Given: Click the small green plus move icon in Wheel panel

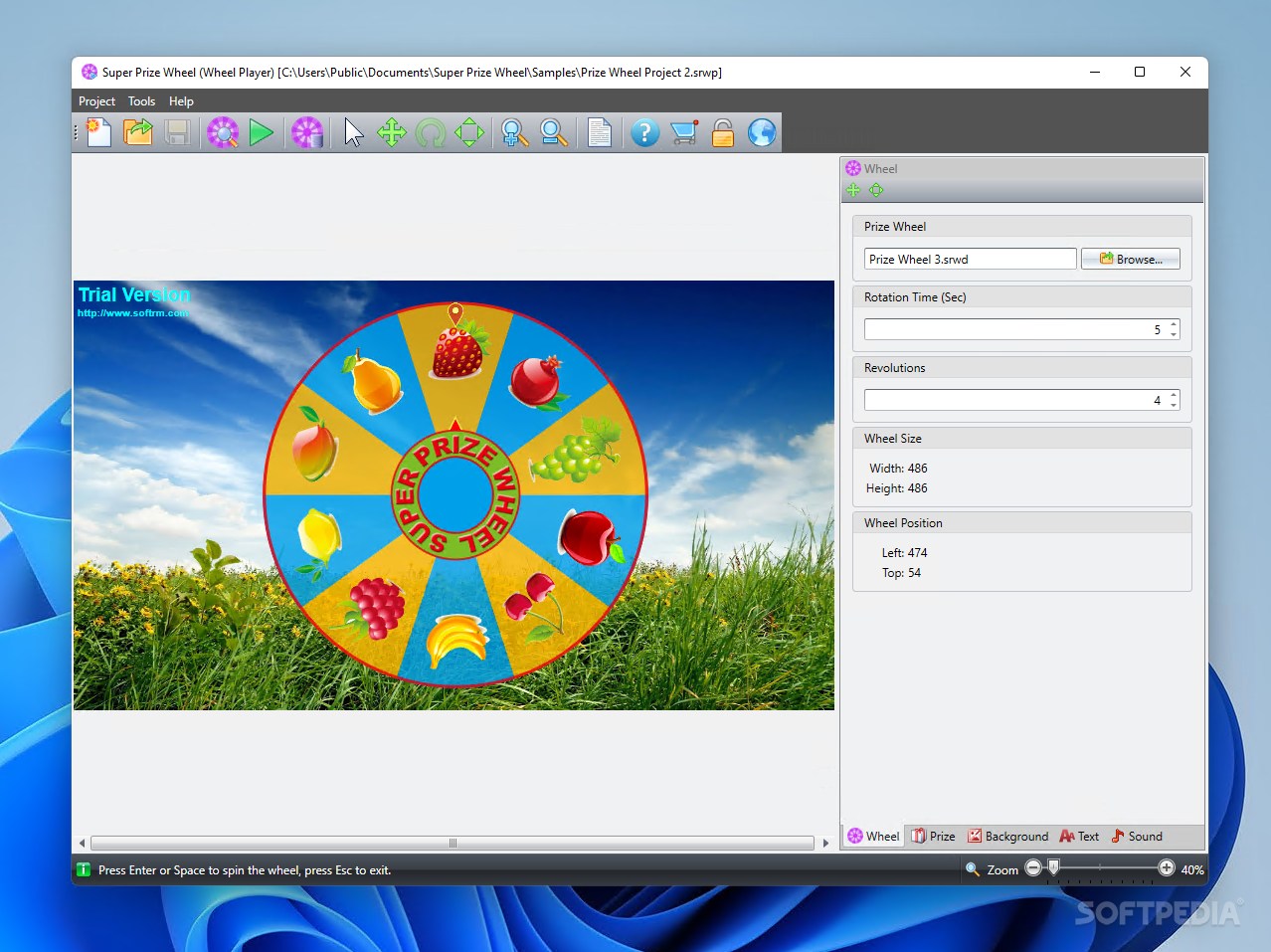Looking at the screenshot, I should (853, 190).
